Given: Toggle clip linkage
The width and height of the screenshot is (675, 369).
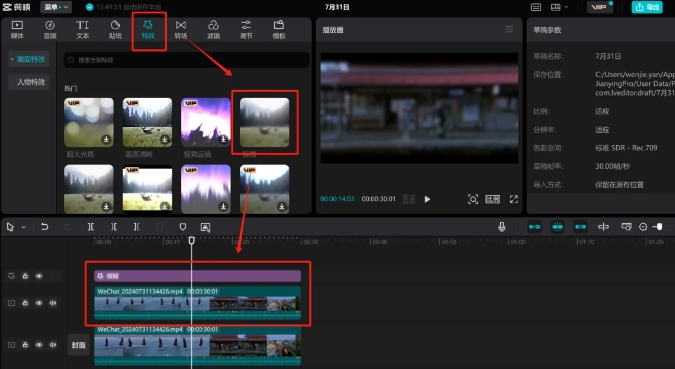Looking at the screenshot, I should 580,227.
